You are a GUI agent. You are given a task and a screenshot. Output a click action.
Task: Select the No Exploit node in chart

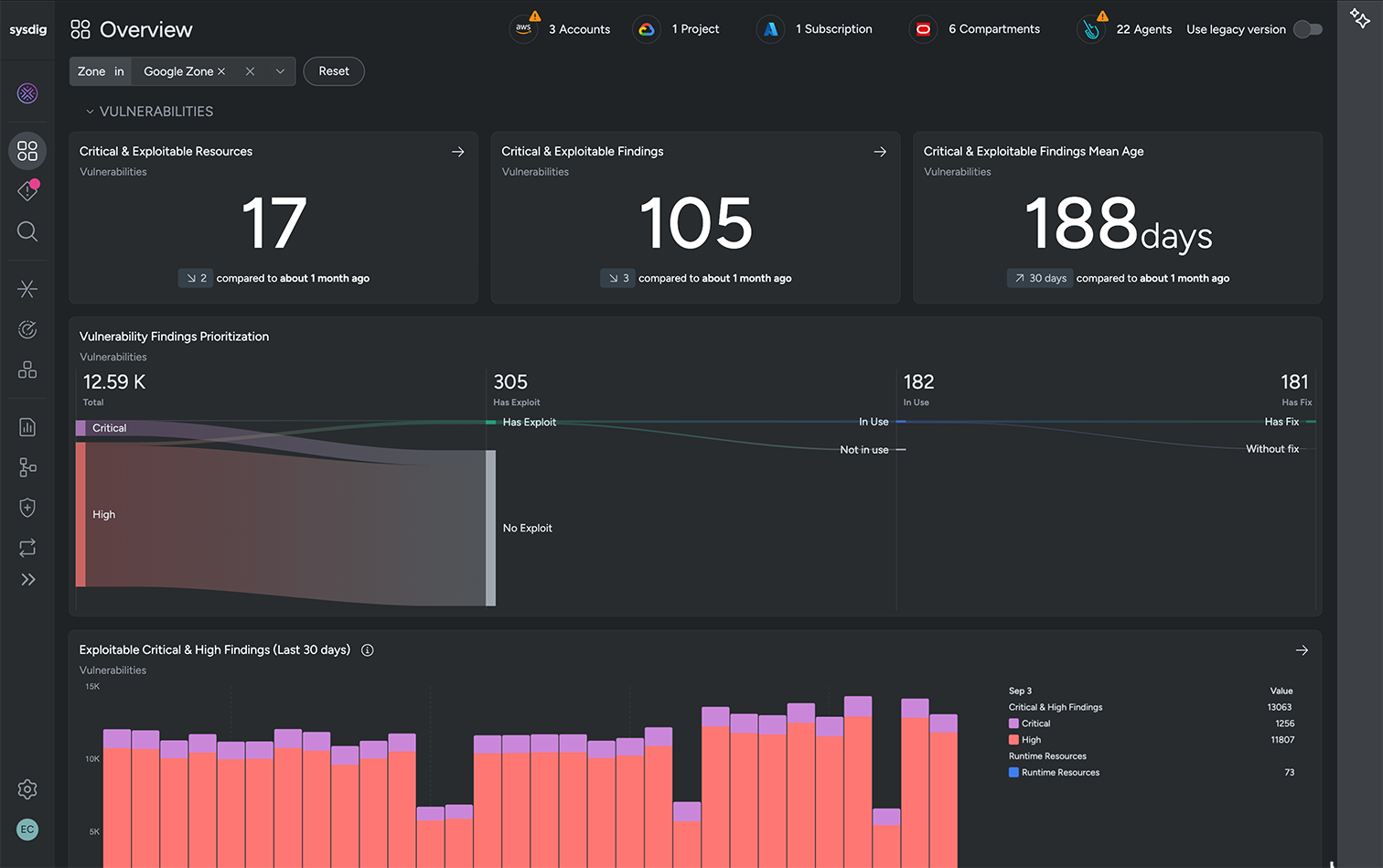[490, 528]
